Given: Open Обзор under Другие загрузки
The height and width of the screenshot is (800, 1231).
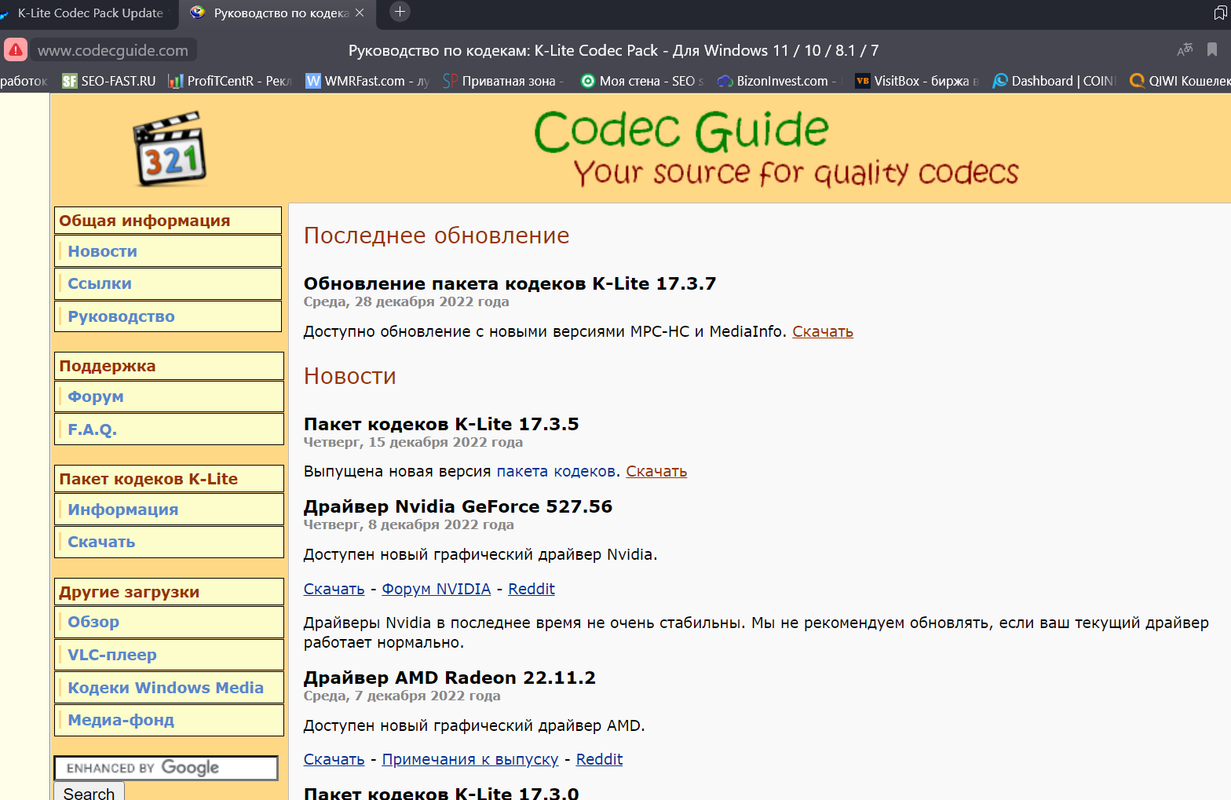Looking at the screenshot, I should pos(167,622).
